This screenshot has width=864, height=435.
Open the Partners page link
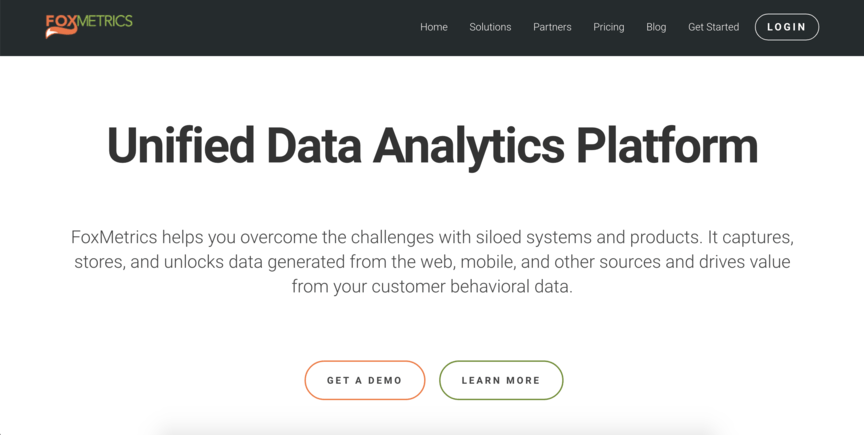pos(552,27)
